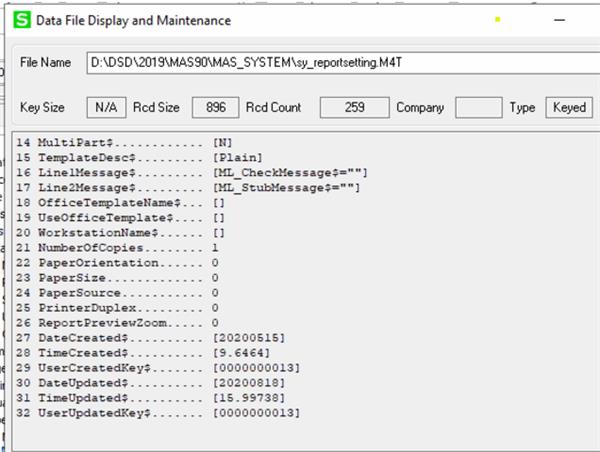This screenshot has height=452, width=600.
Task: Select the 23 PaperSize row
Action: click(117, 278)
